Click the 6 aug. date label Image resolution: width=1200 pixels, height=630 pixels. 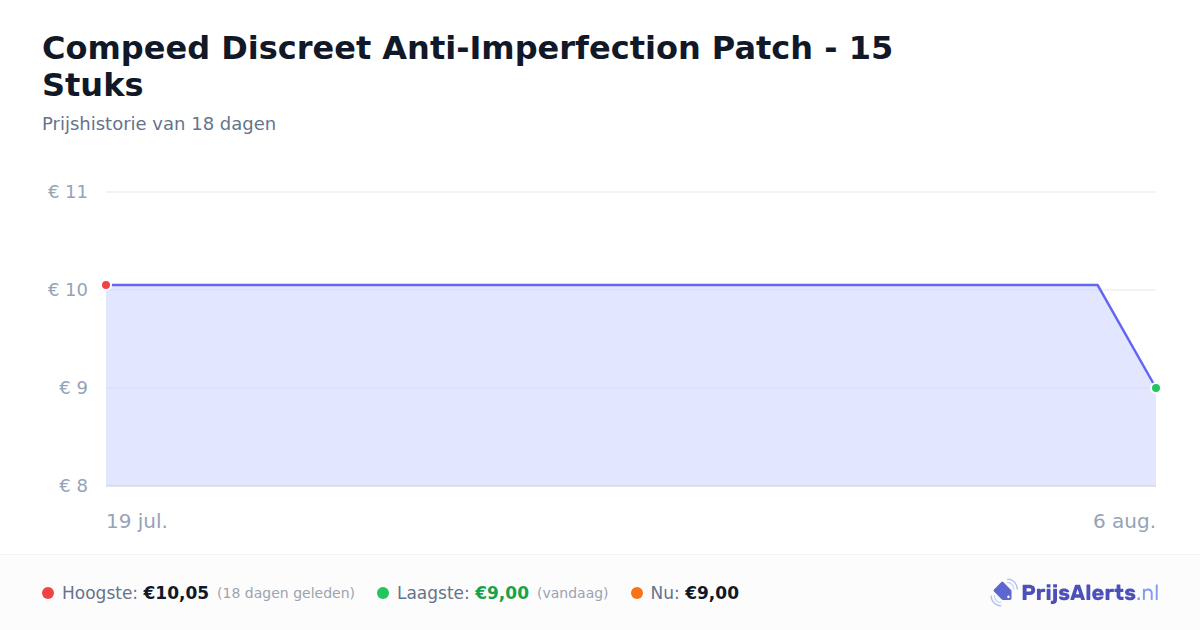click(1124, 521)
